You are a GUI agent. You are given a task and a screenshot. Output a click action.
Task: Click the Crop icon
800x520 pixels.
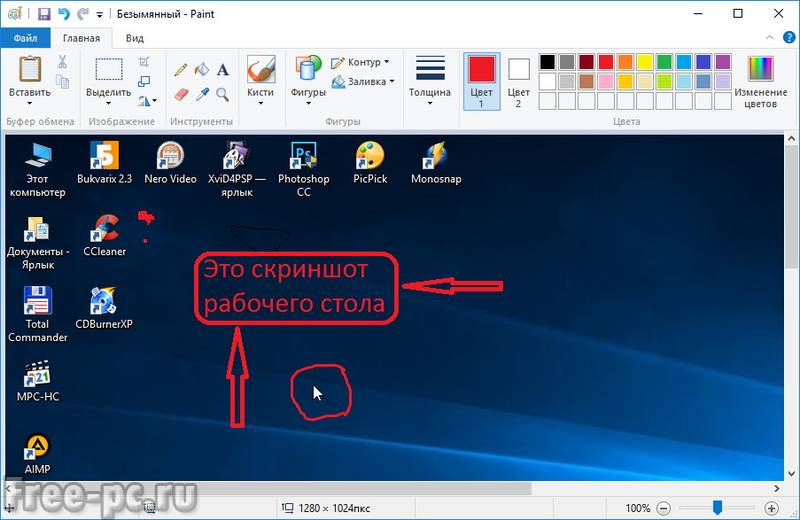(x=144, y=62)
